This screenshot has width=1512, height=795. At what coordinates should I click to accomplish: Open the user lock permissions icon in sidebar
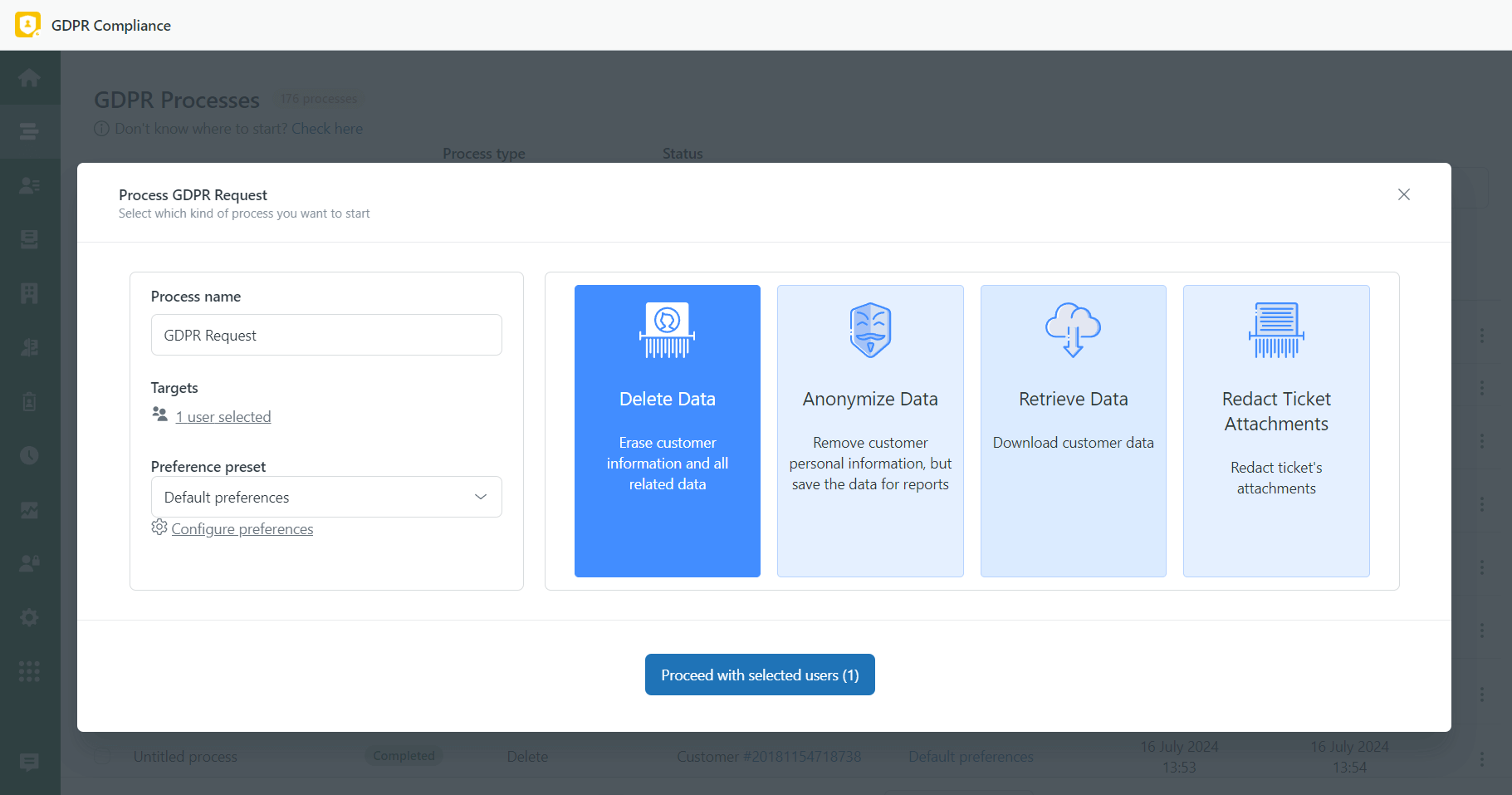[x=29, y=563]
